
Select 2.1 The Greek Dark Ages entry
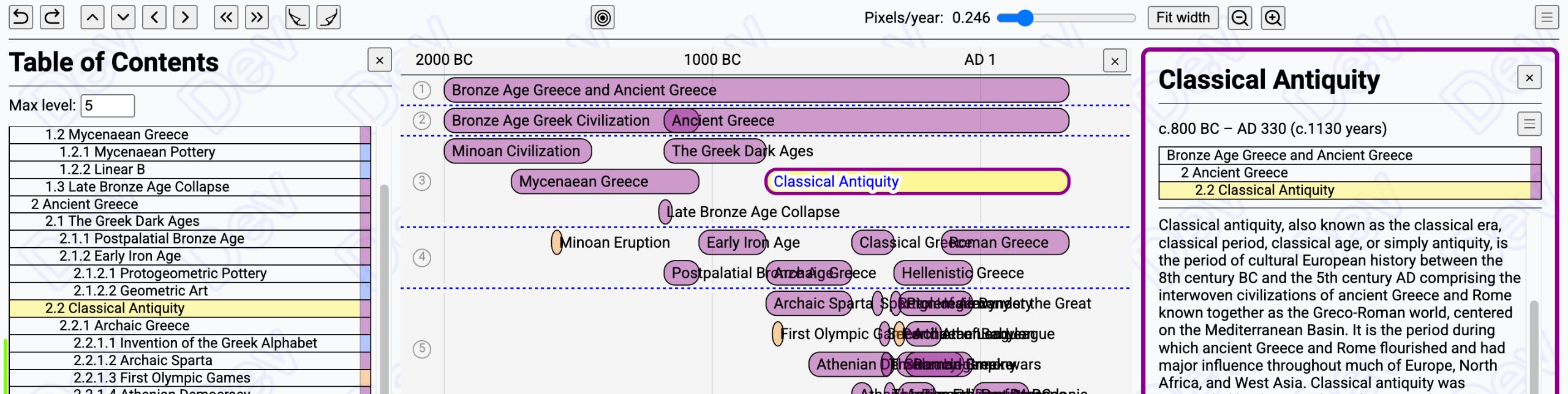coord(123,221)
